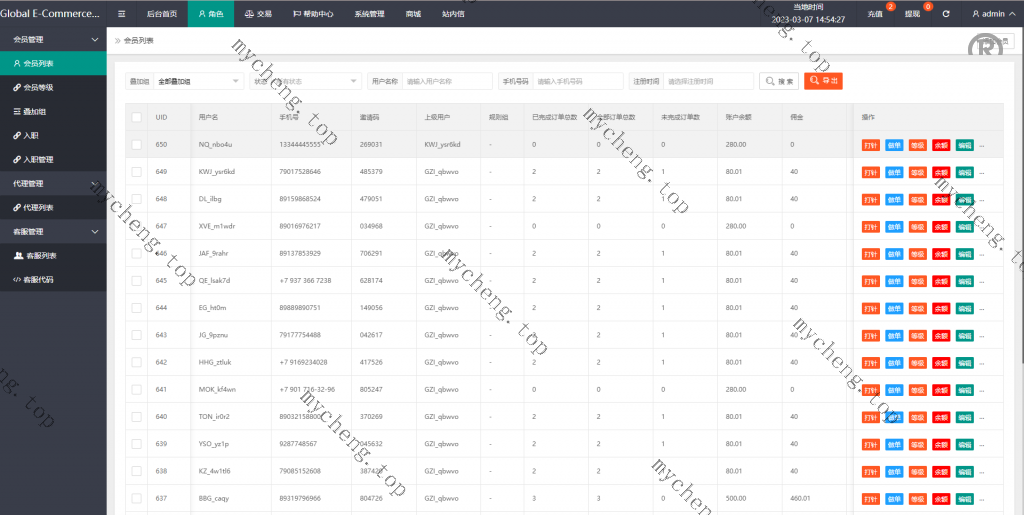This screenshot has width=1024, height=515.
Task: Open the 叠加组 dropdown filter
Action: 198,81
